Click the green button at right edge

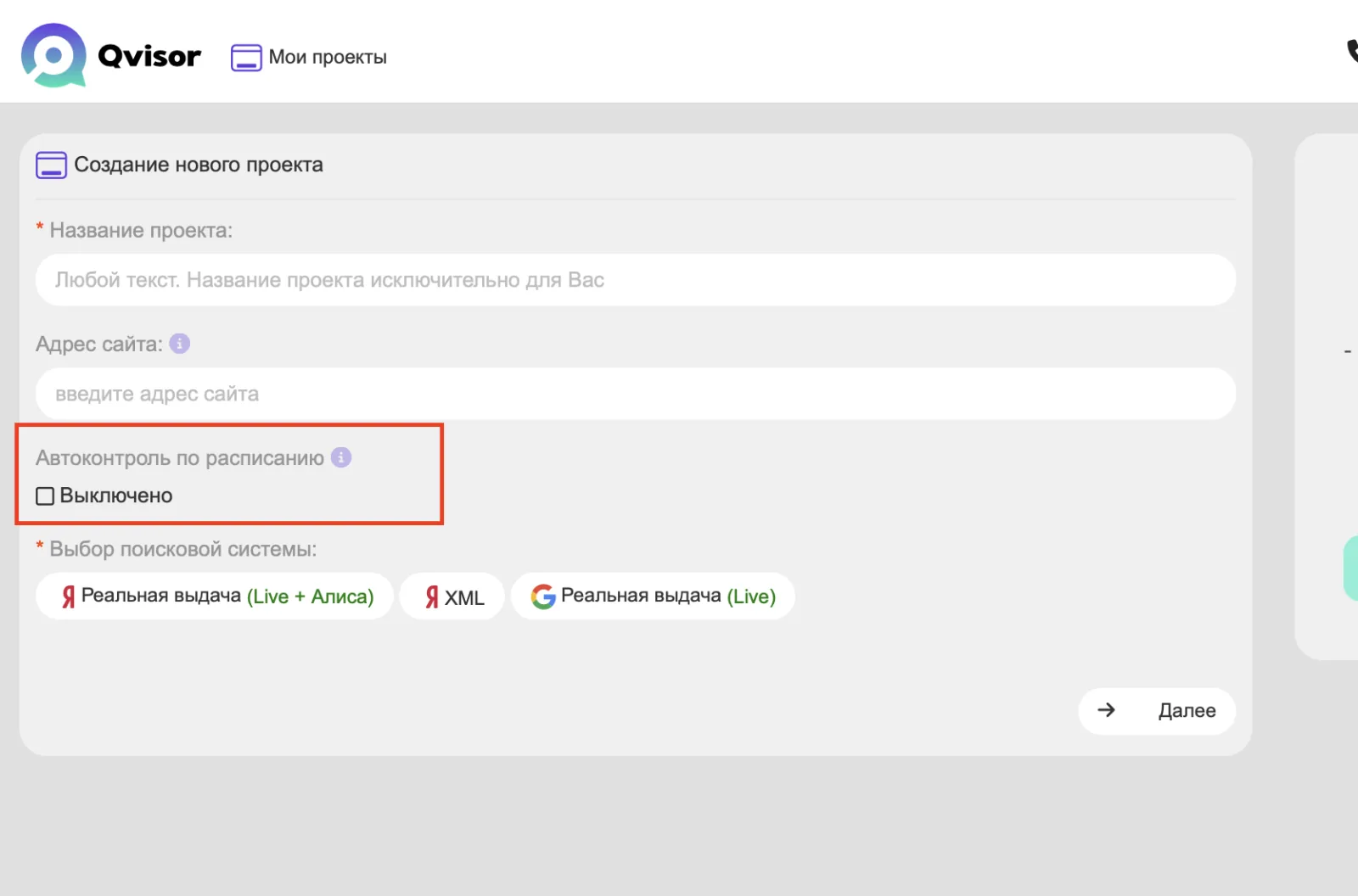(1351, 568)
